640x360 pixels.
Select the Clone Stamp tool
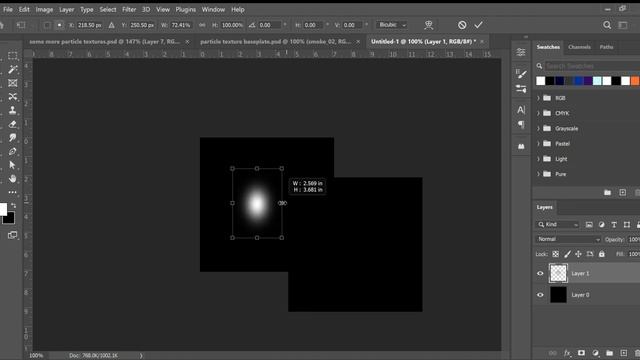coord(13,110)
